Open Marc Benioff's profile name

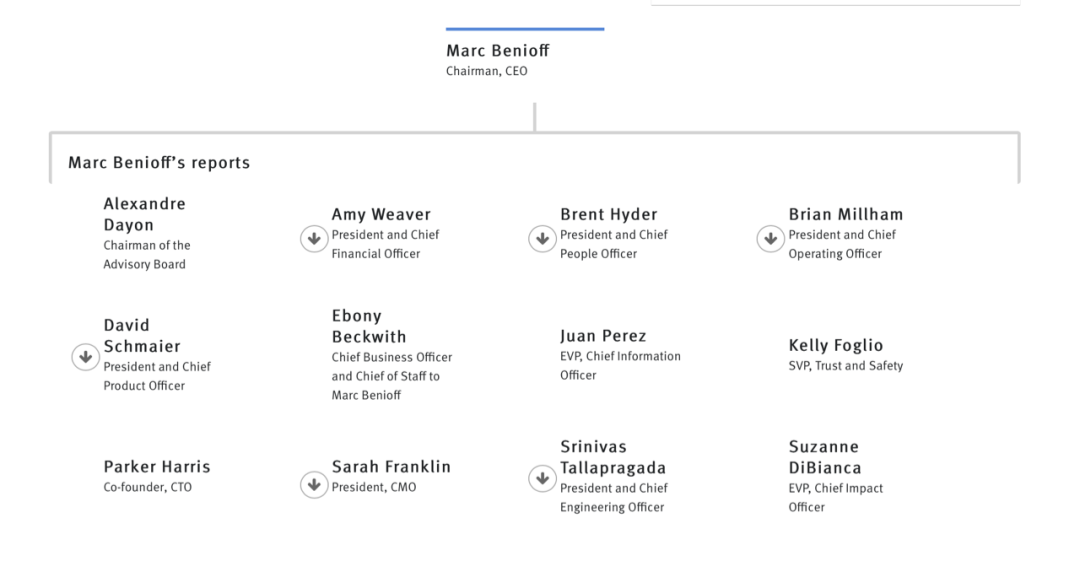[x=497, y=50]
